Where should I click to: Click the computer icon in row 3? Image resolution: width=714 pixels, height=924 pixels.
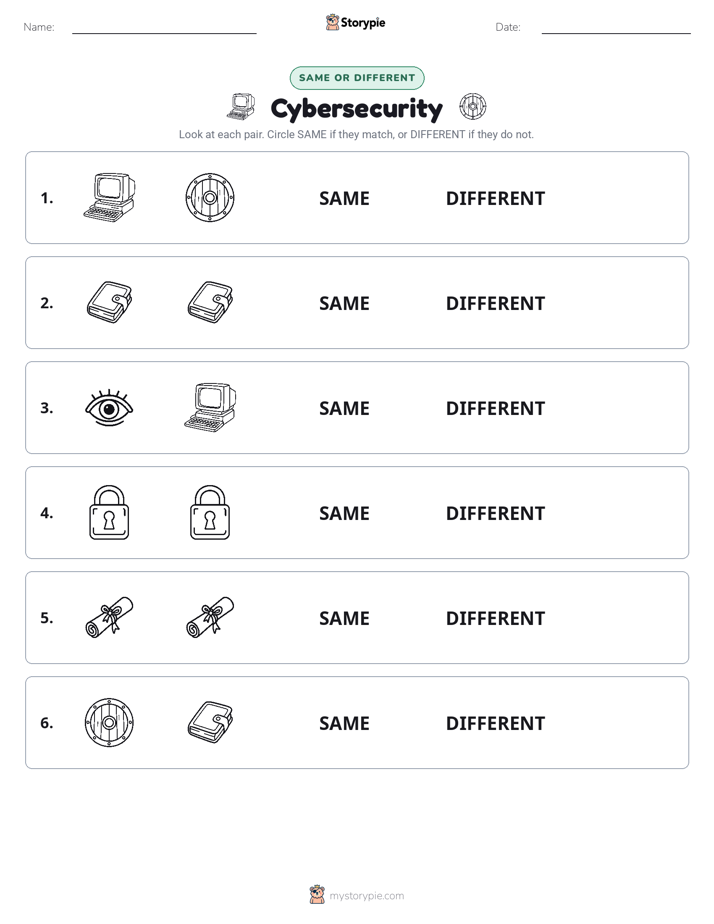210,407
